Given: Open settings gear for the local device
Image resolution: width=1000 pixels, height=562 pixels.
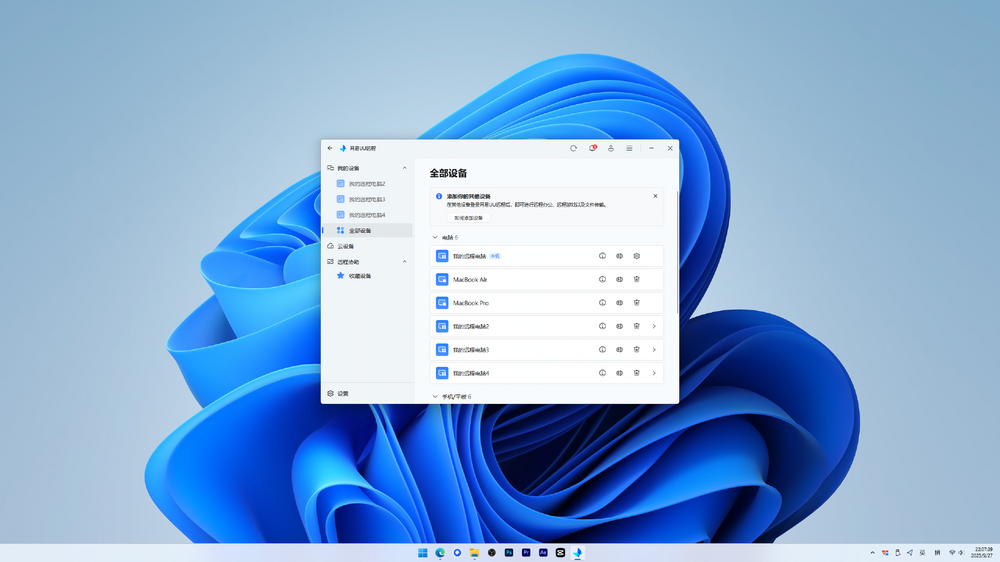Looking at the screenshot, I should tap(637, 256).
